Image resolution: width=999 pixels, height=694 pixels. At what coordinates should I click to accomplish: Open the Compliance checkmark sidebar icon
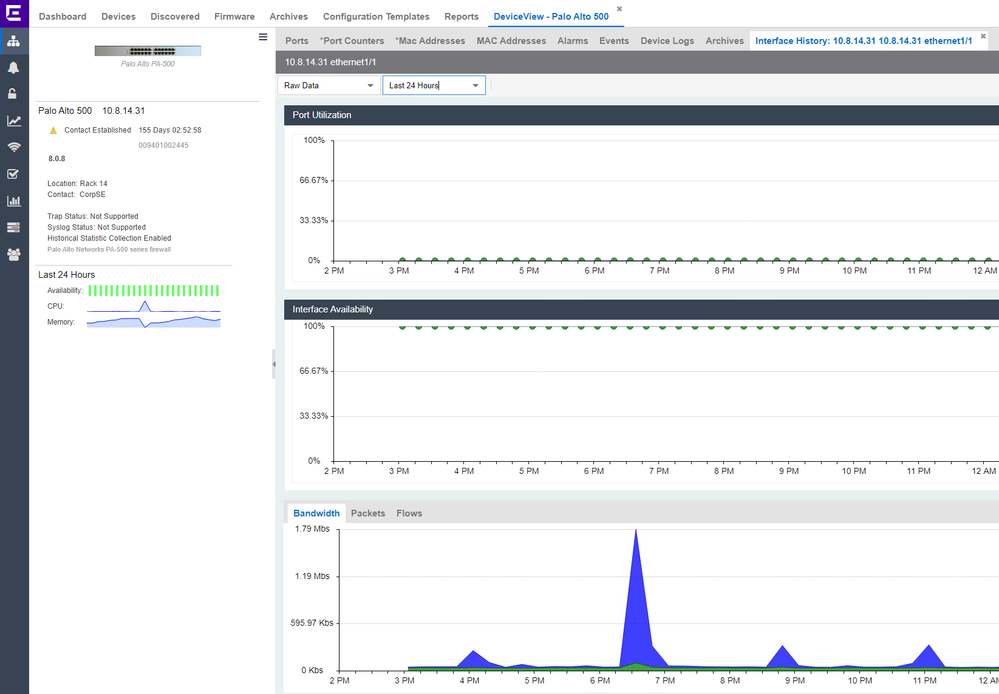tap(13, 174)
